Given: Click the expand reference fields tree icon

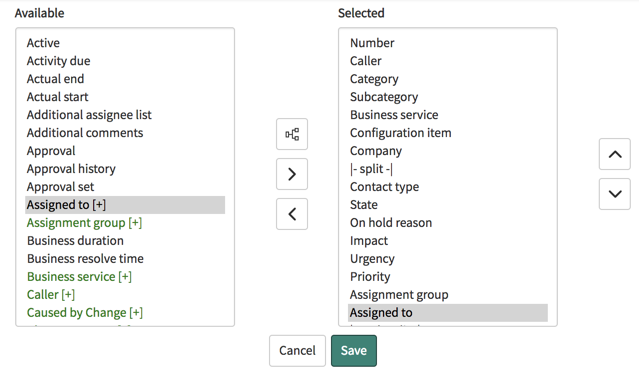Looking at the screenshot, I should (292, 134).
